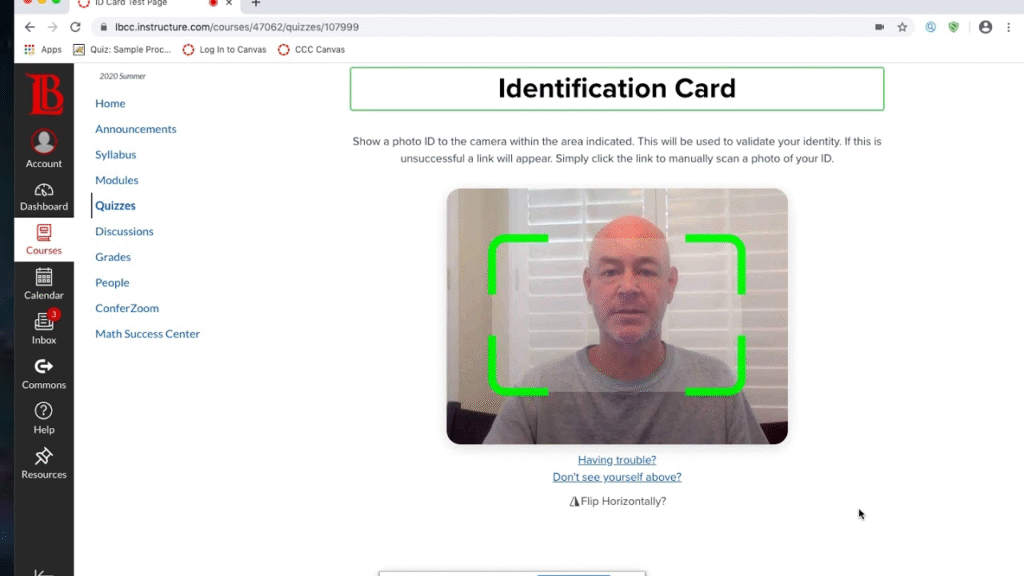Open a new browser tab

(x=256, y=4)
